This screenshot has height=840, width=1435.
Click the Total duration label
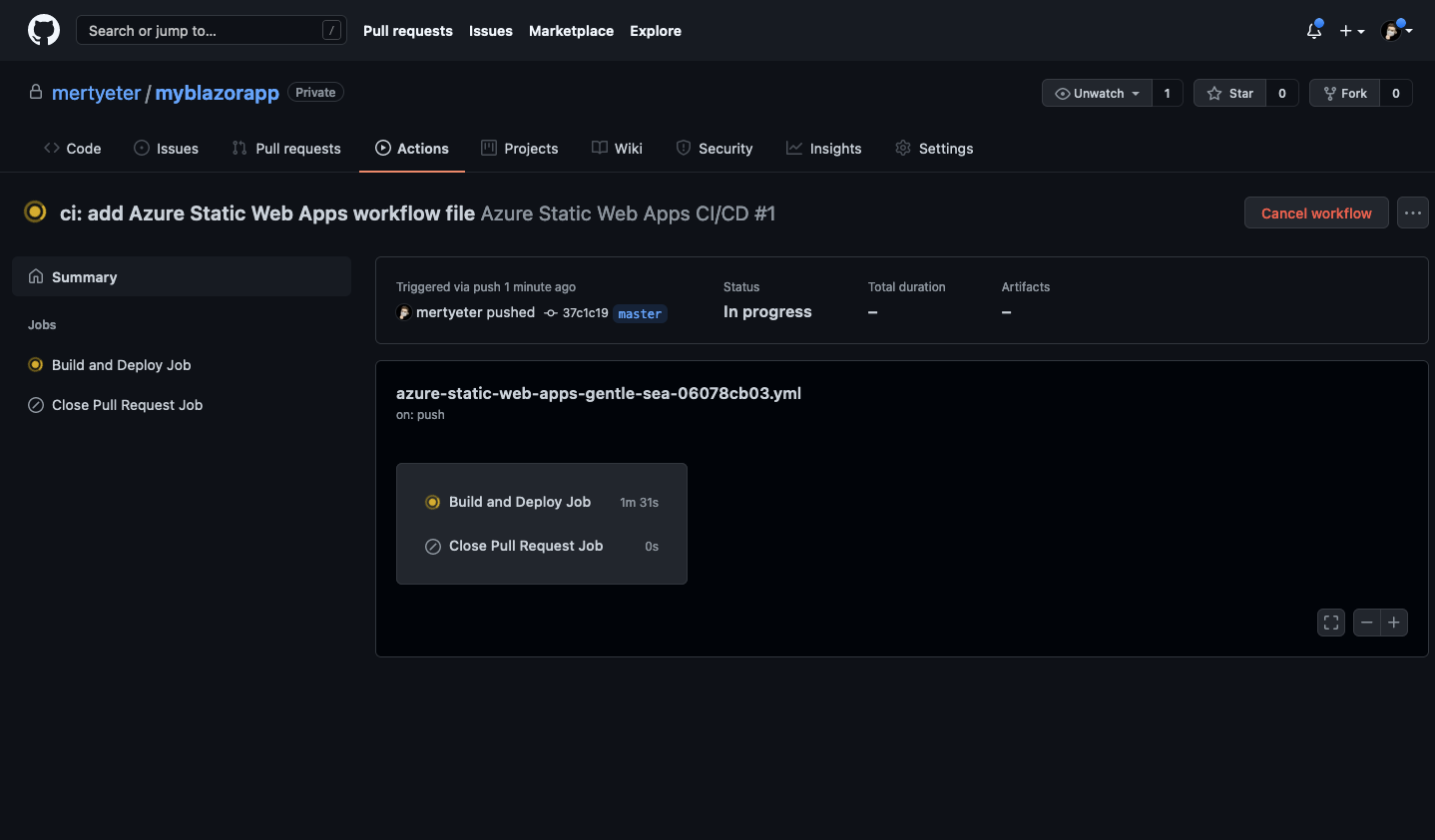click(906, 287)
